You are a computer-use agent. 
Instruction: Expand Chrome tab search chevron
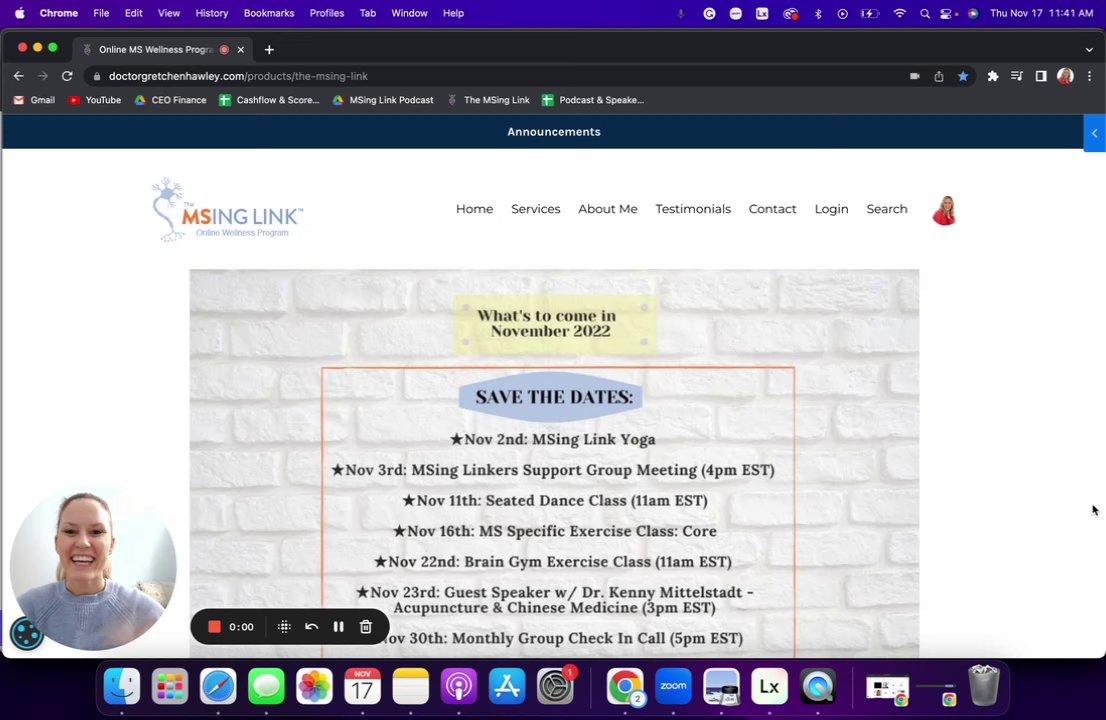pyautogui.click(x=1089, y=50)
